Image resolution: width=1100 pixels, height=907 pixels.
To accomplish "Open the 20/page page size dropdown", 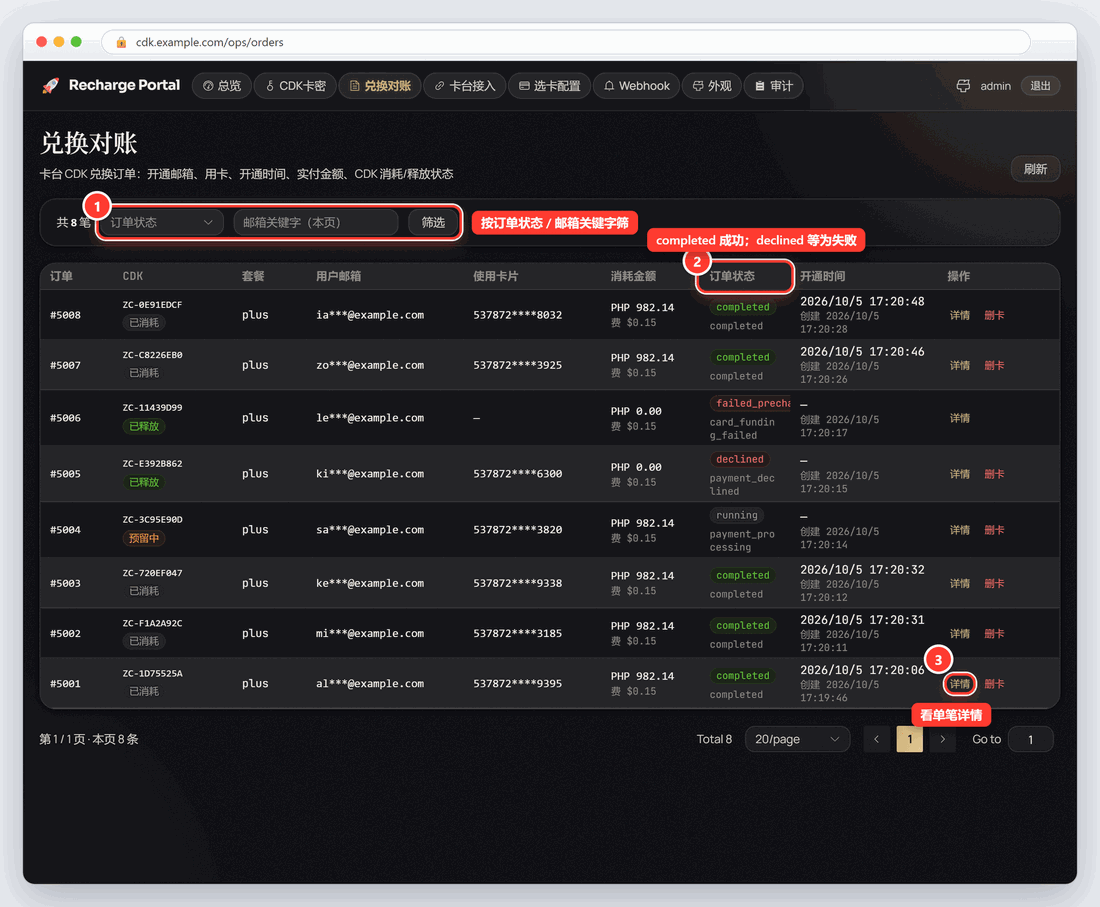I will [797, 739].
